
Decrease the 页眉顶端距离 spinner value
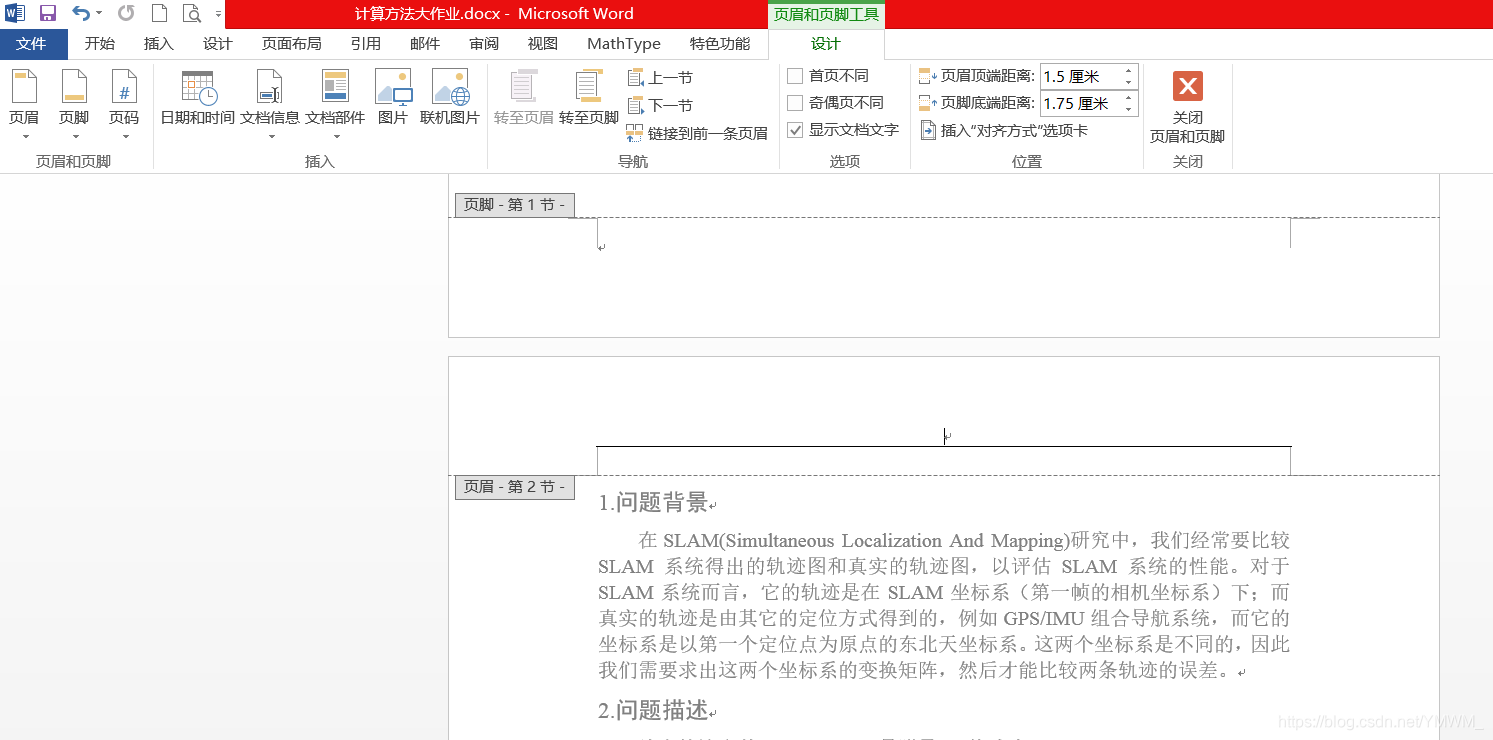1129,82
